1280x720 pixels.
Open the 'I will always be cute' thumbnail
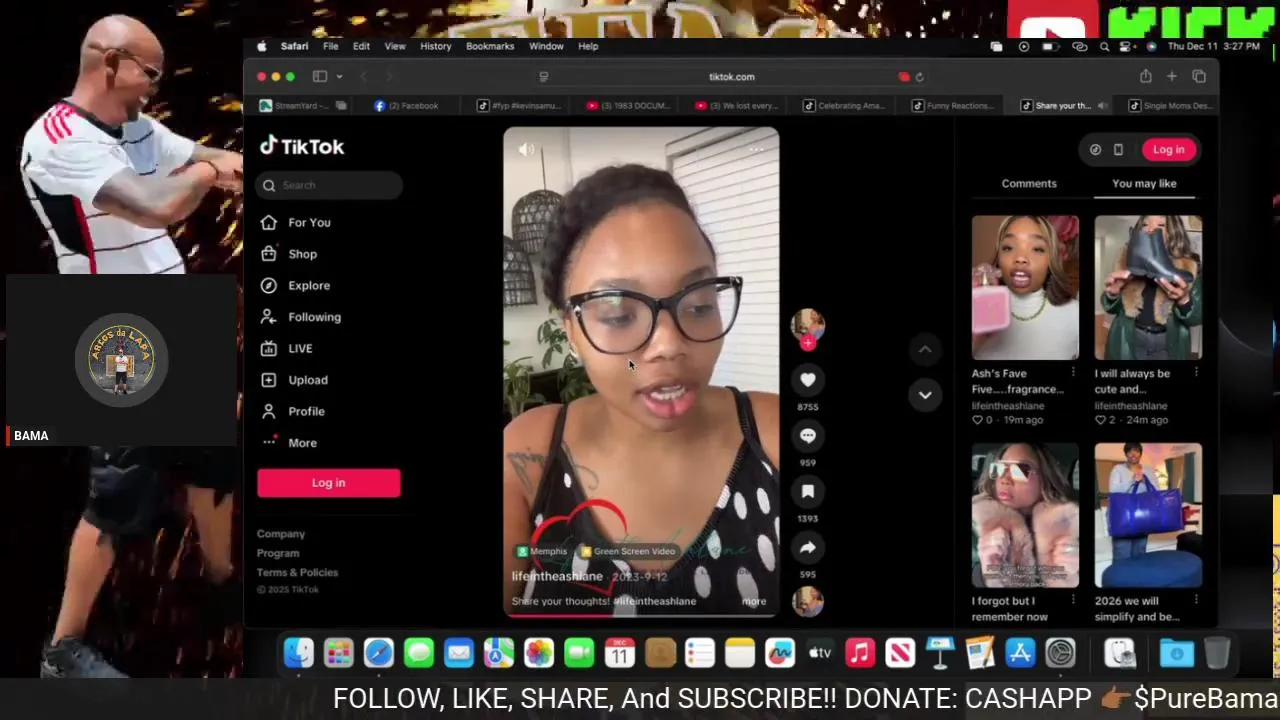pyautogui.click(x=1148, y=287)
